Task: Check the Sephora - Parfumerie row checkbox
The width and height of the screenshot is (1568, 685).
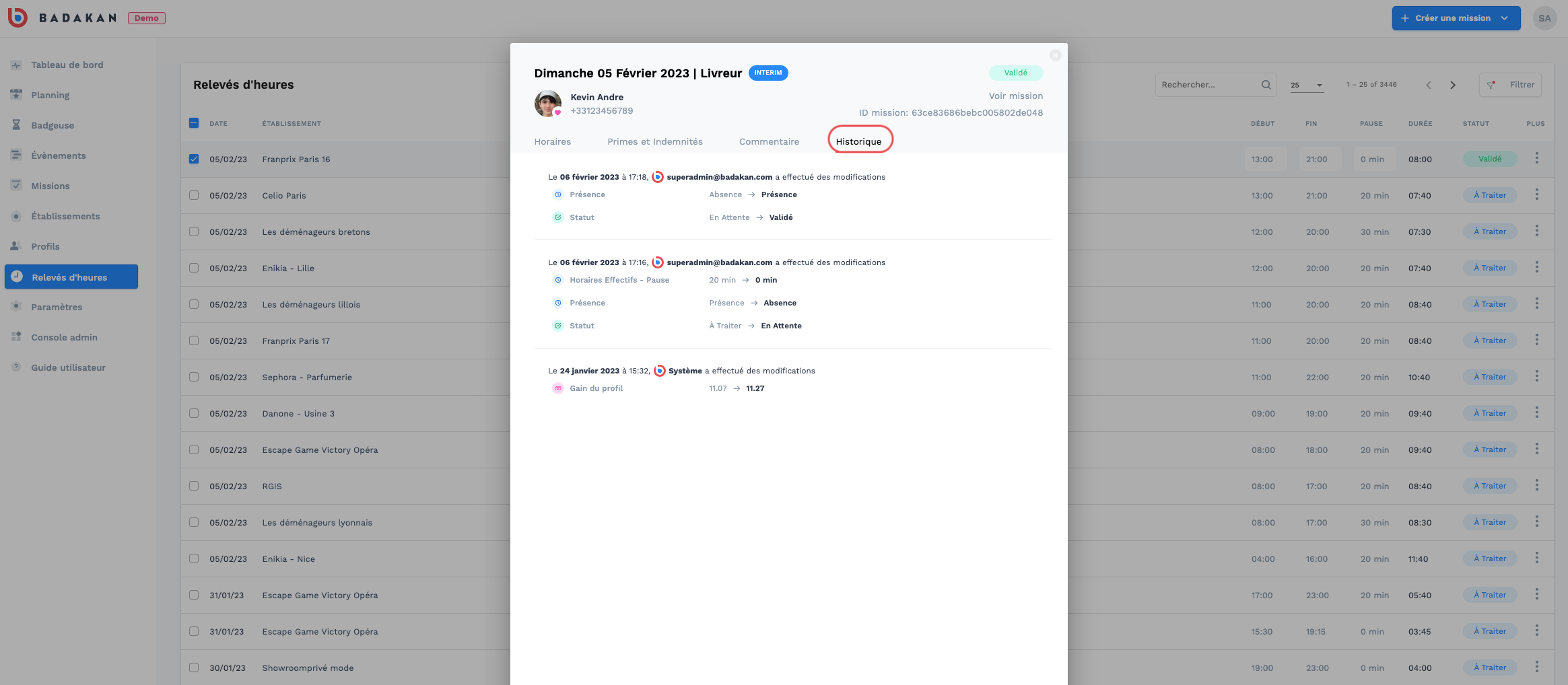Action: 194,377
